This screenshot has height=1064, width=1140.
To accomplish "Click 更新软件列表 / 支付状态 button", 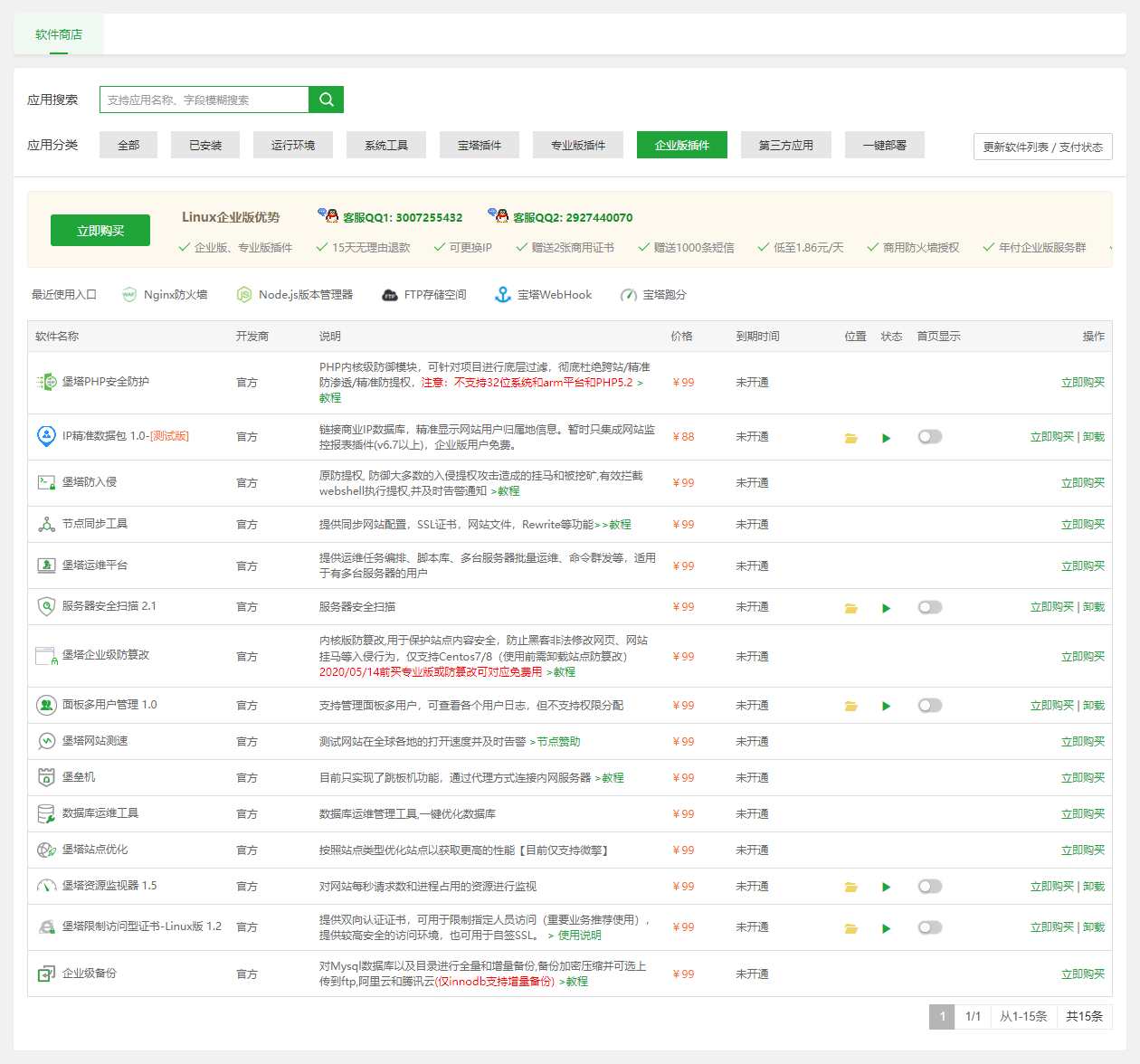I will pos(1042,147).
